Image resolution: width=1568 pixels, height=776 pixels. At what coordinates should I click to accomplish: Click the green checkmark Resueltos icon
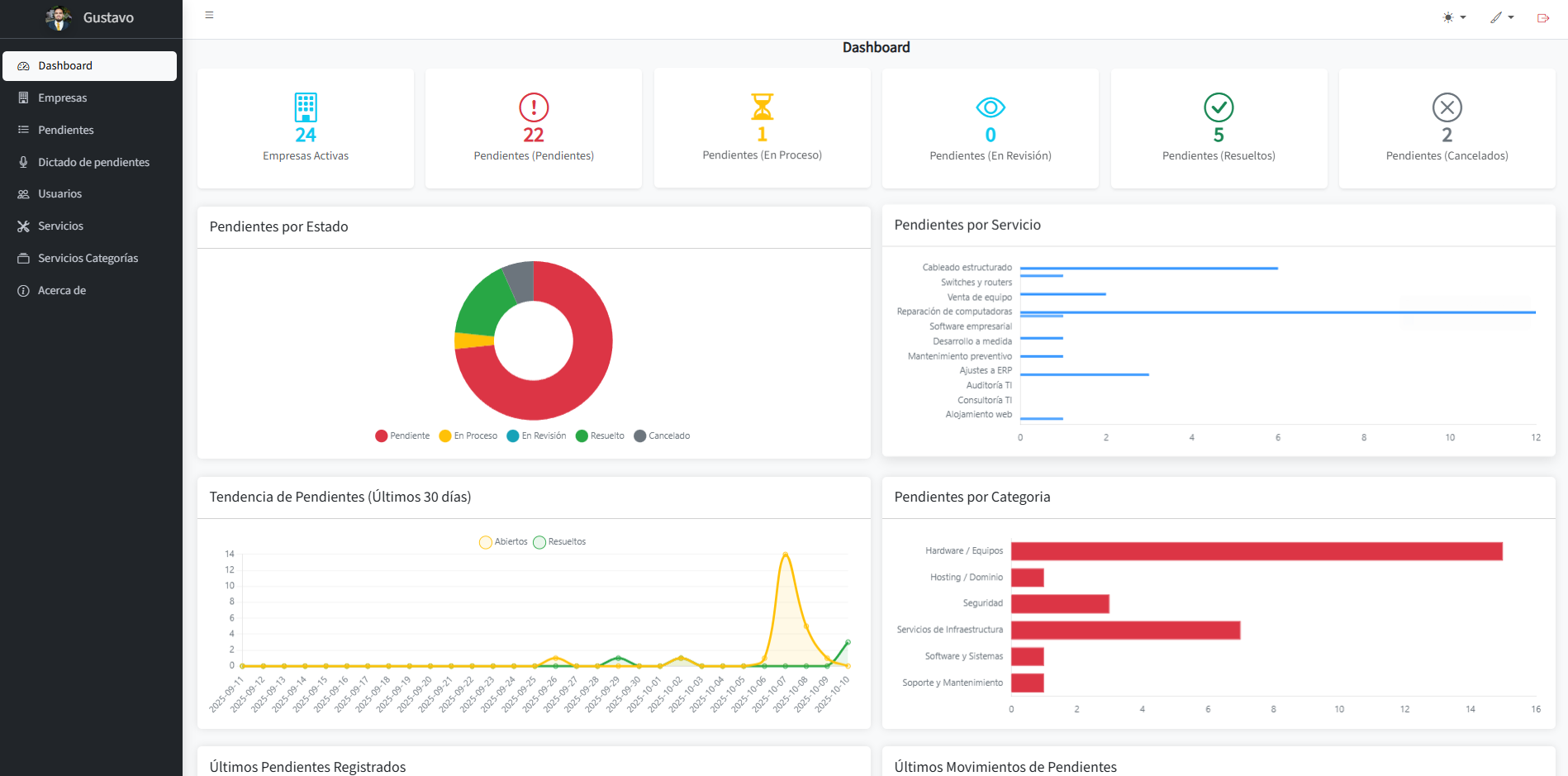1219,107
